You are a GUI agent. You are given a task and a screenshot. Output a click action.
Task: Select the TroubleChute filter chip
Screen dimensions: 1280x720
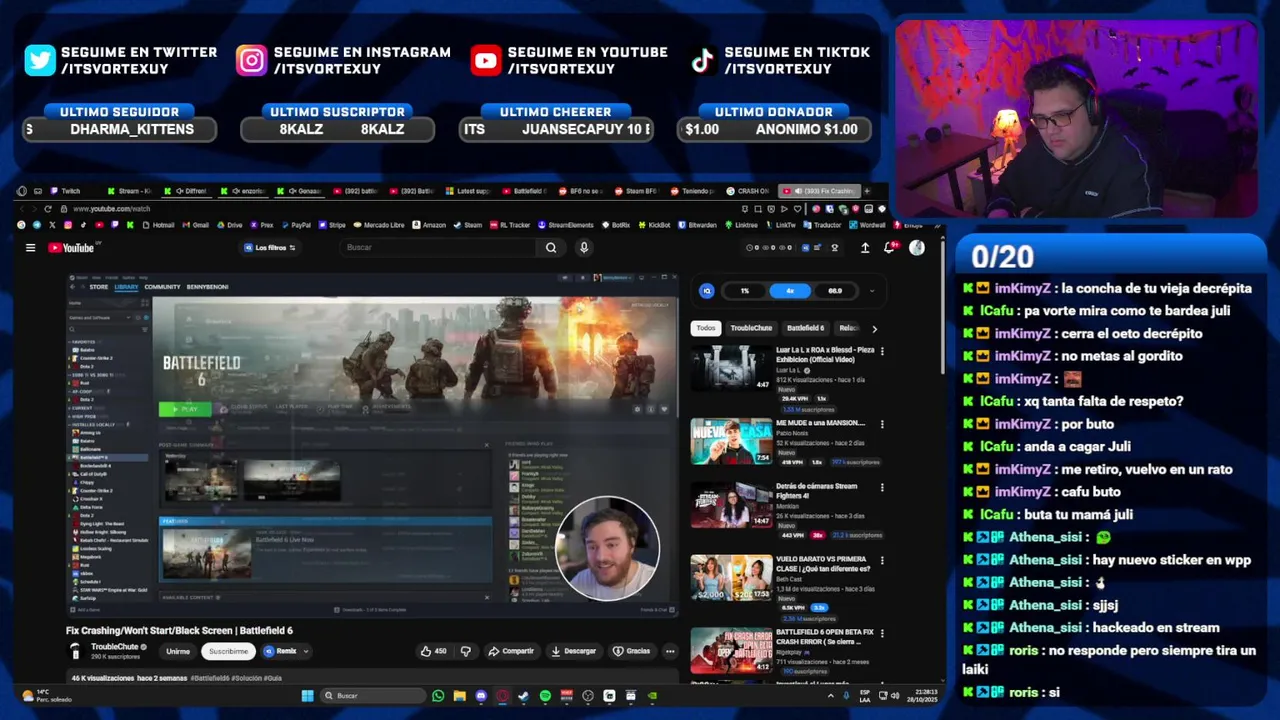pyautogui.click(x=751, y=328)
